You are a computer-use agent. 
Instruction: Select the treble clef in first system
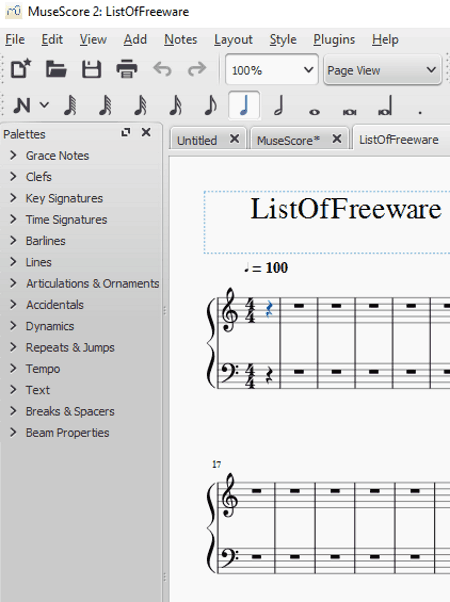[x=230, y=309]
